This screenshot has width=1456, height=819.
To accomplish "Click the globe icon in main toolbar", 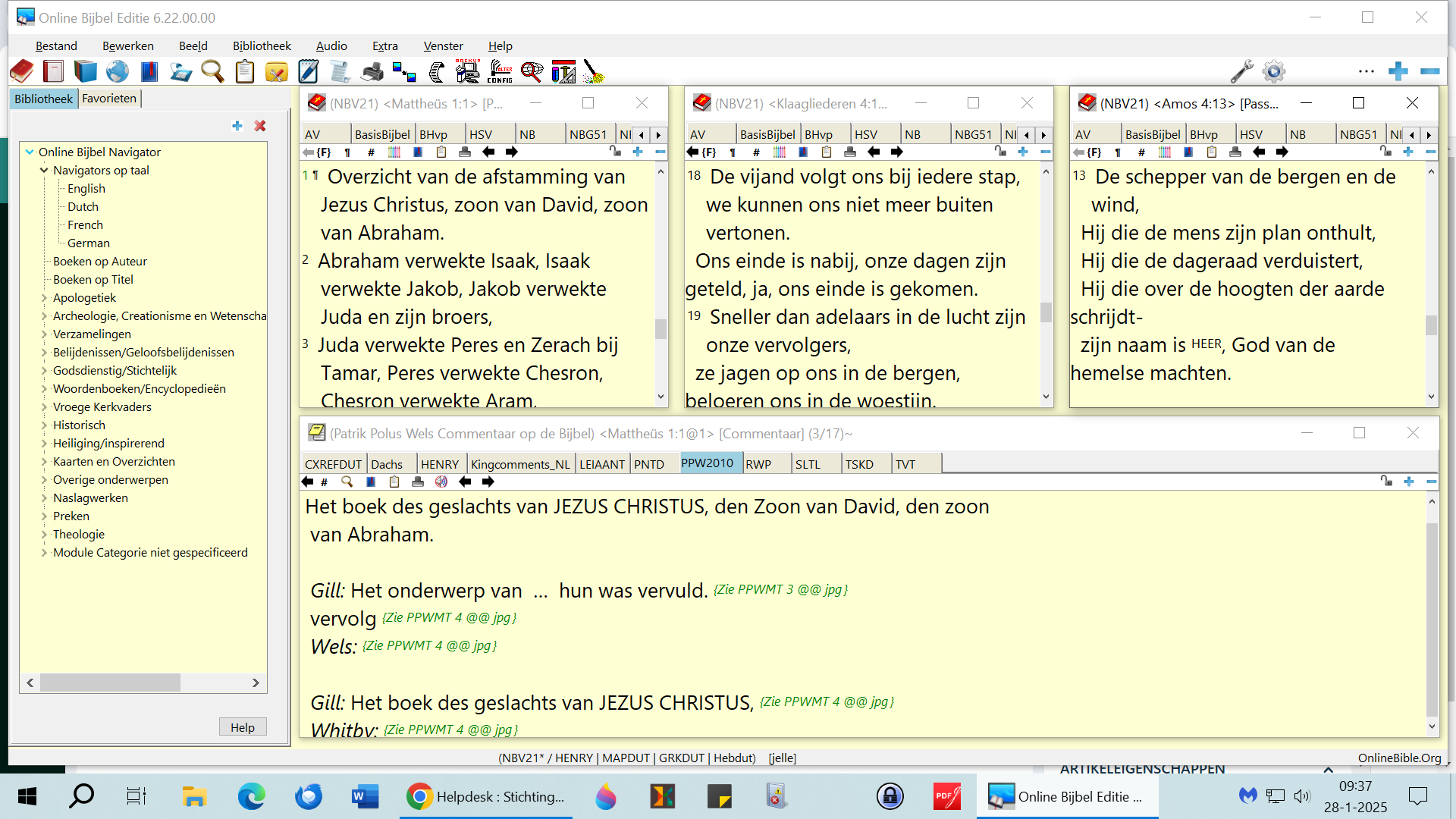I will point(118,72).
